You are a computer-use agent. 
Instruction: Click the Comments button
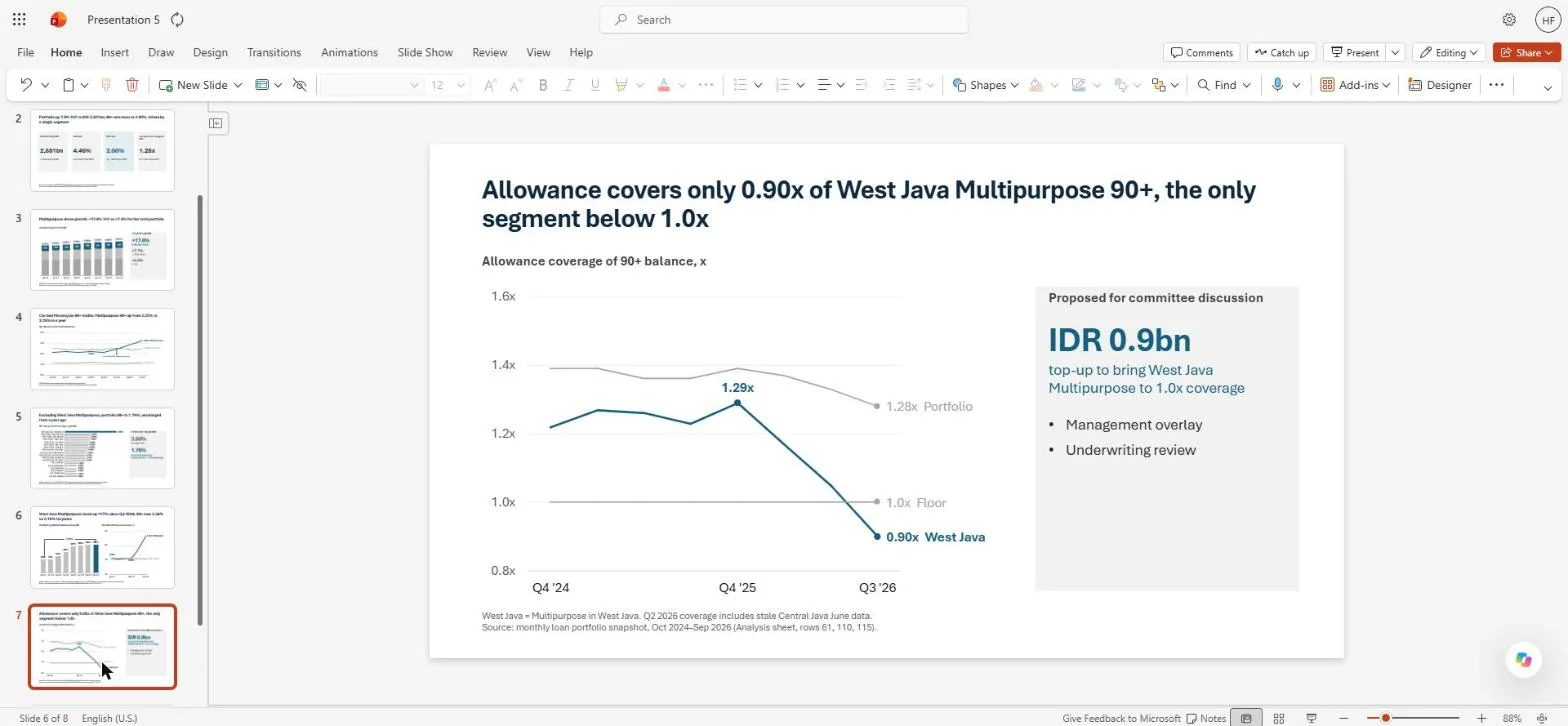tap(1202, 52)
